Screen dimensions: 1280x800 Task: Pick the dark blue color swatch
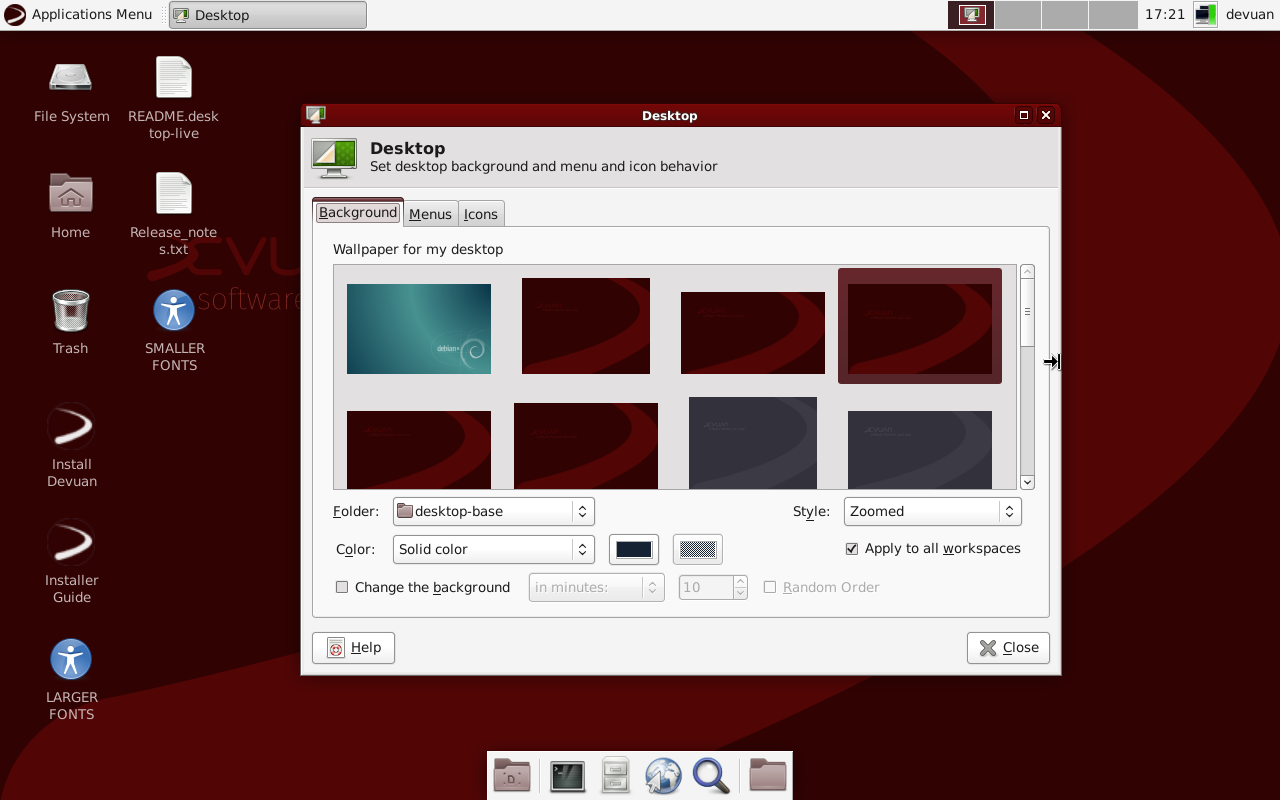pyautogui.click(x=634, y=549)
